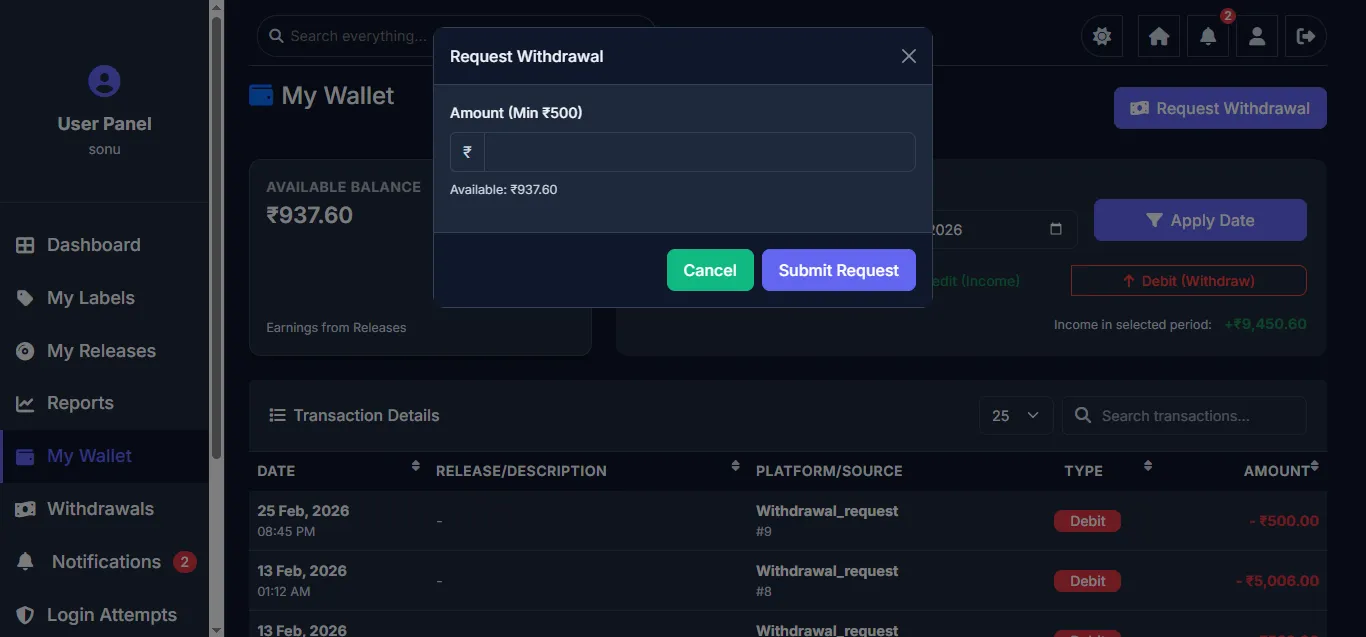Click the ₹937.60 available balance value

309,215
